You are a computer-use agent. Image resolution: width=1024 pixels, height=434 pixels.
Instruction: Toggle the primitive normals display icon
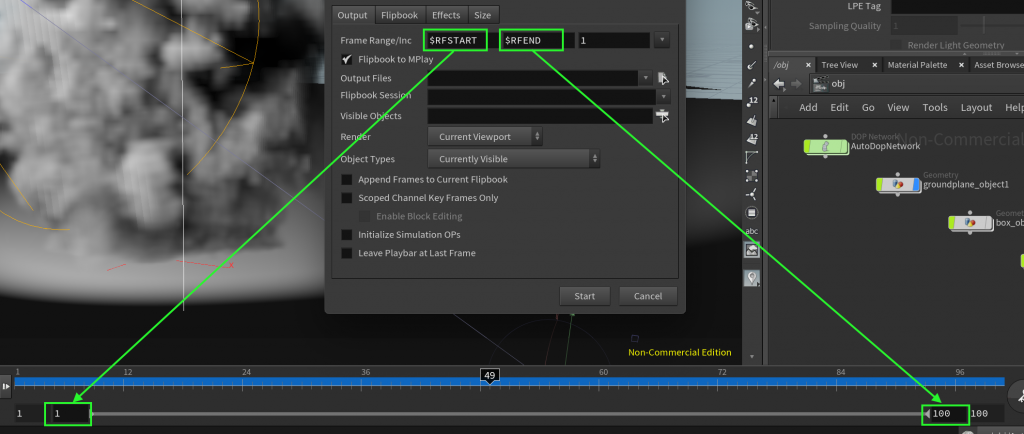[752, 120]
